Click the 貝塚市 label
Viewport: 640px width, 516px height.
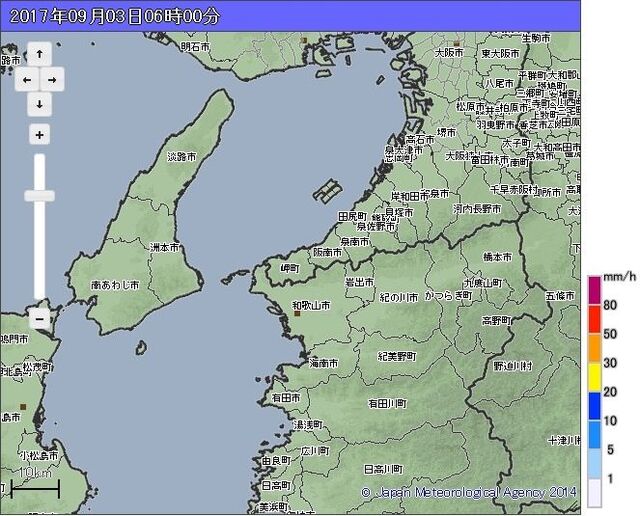click(x=399, y=212)
